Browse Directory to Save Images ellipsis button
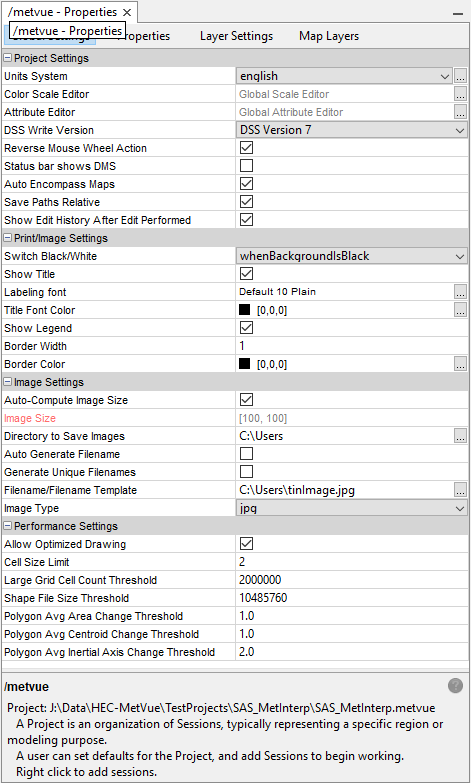This screenshot has width=471, height=783. pyautogui.click(x=461, y=436)
